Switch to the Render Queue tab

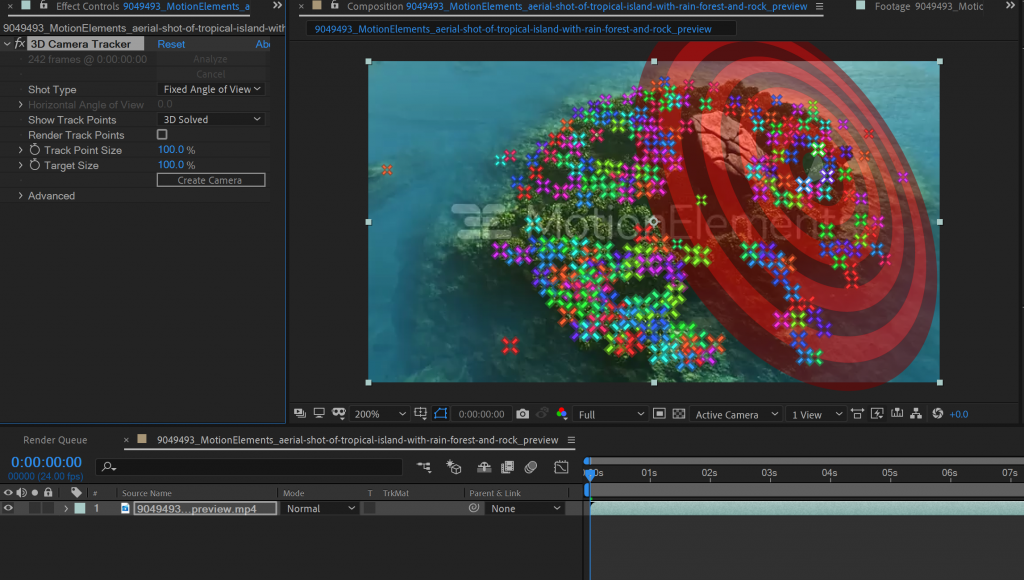55,440
